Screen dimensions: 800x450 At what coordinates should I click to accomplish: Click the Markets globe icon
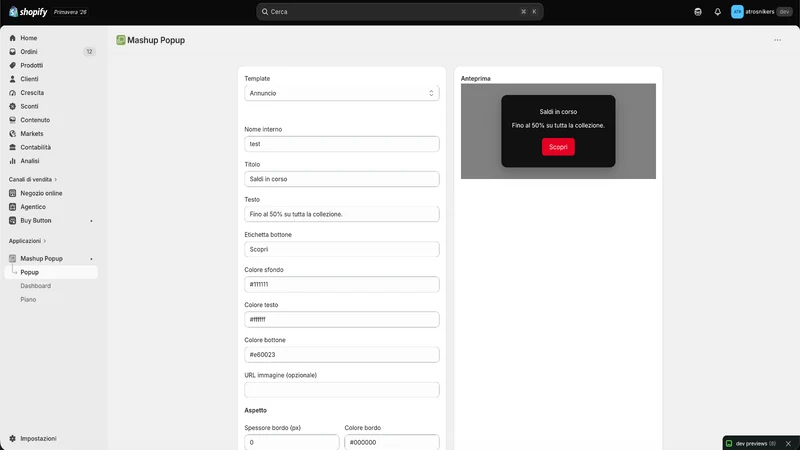pos(13,134)
